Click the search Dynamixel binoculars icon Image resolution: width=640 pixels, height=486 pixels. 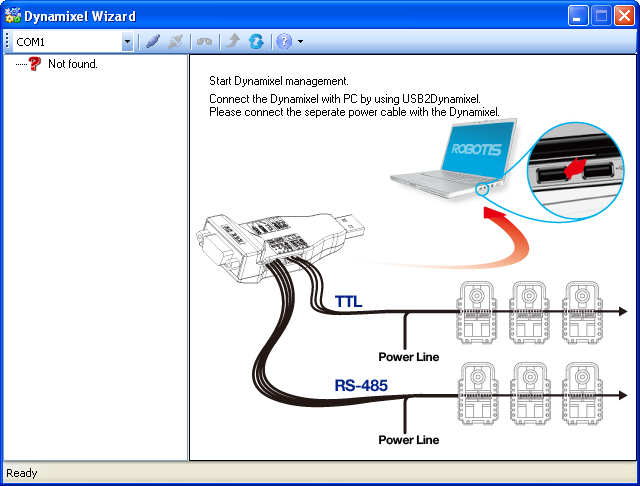pos(204,41)
